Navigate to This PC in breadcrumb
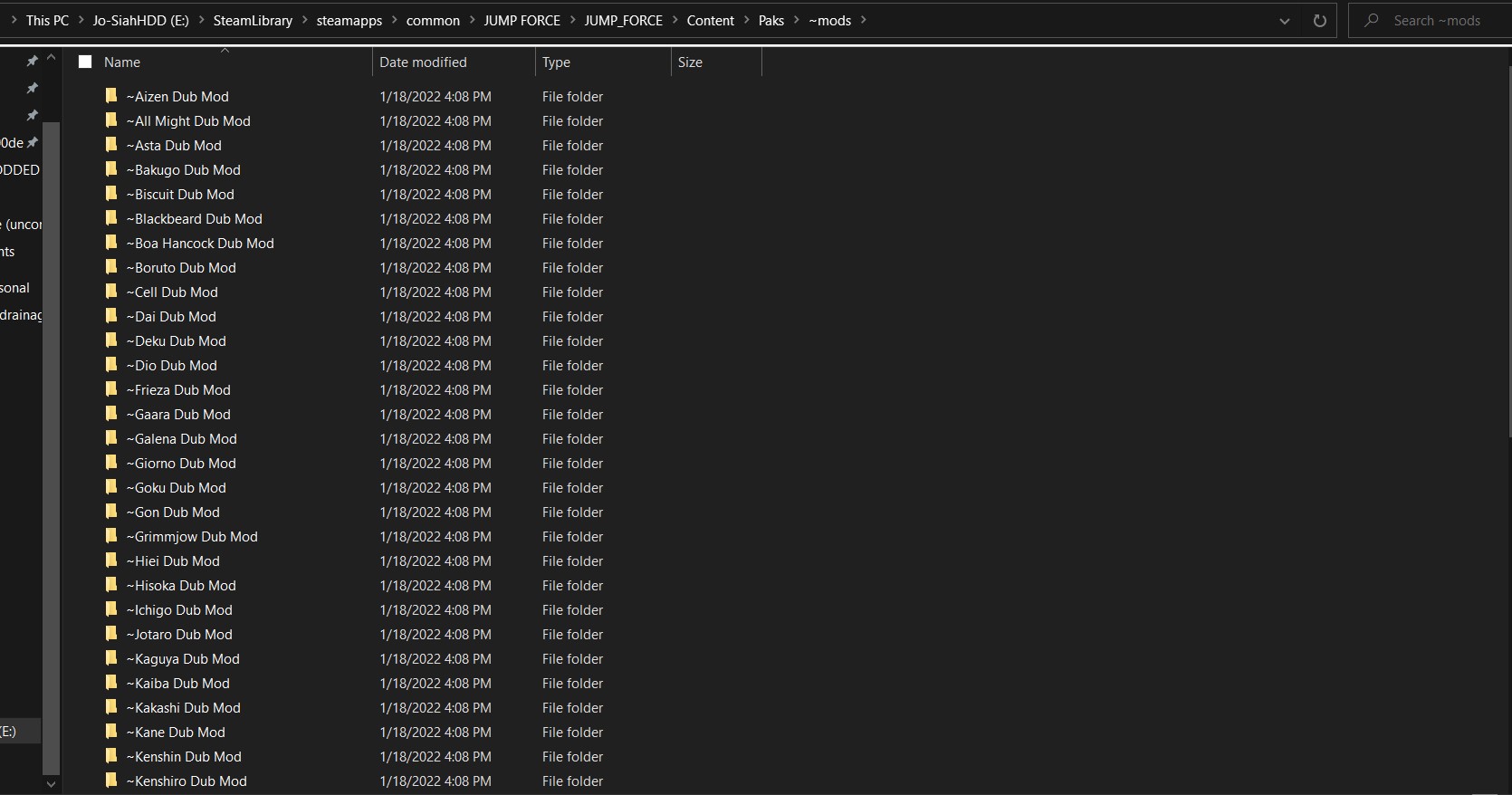The width and height of the screenshot is (1512, 795). (47, 20)
